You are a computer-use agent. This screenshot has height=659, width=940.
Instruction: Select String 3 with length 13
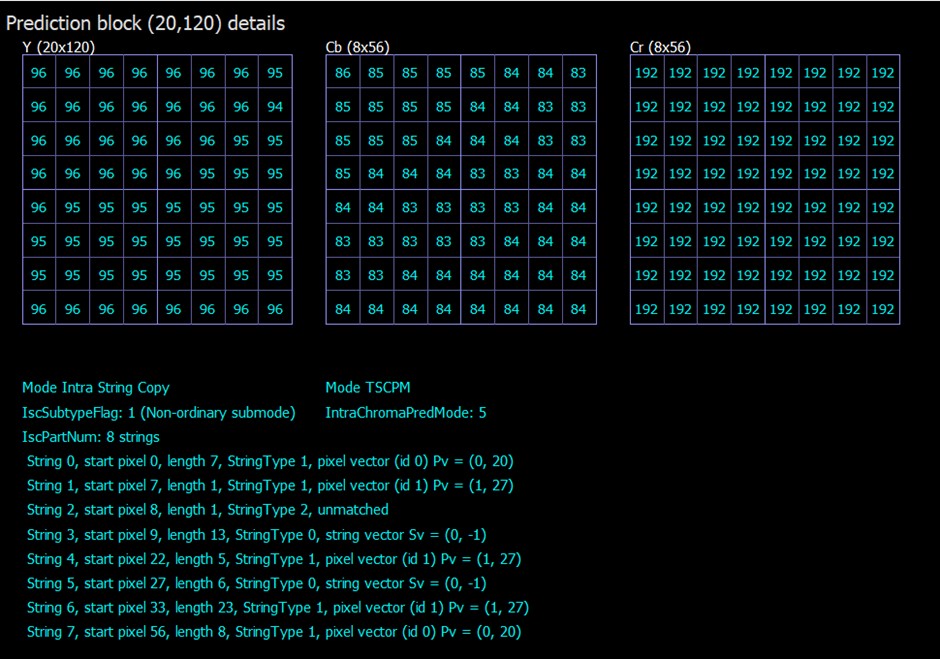257,534
